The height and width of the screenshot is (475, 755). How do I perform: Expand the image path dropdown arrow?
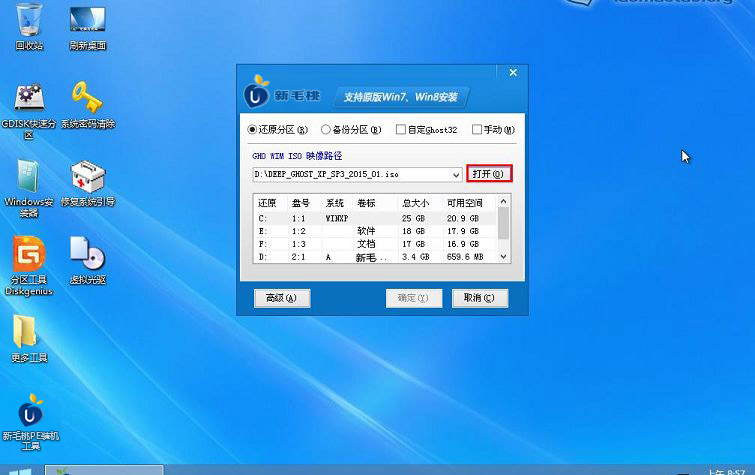pos(456,175)
